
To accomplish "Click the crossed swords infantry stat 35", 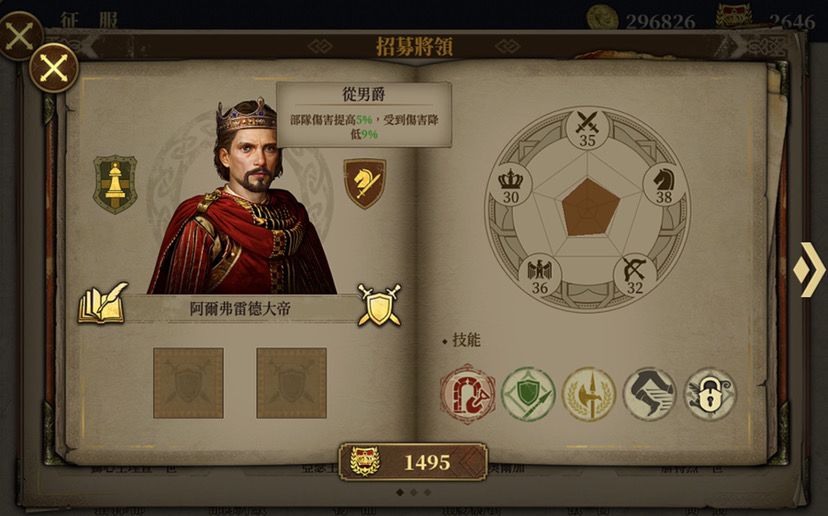I will coord(587,128).
